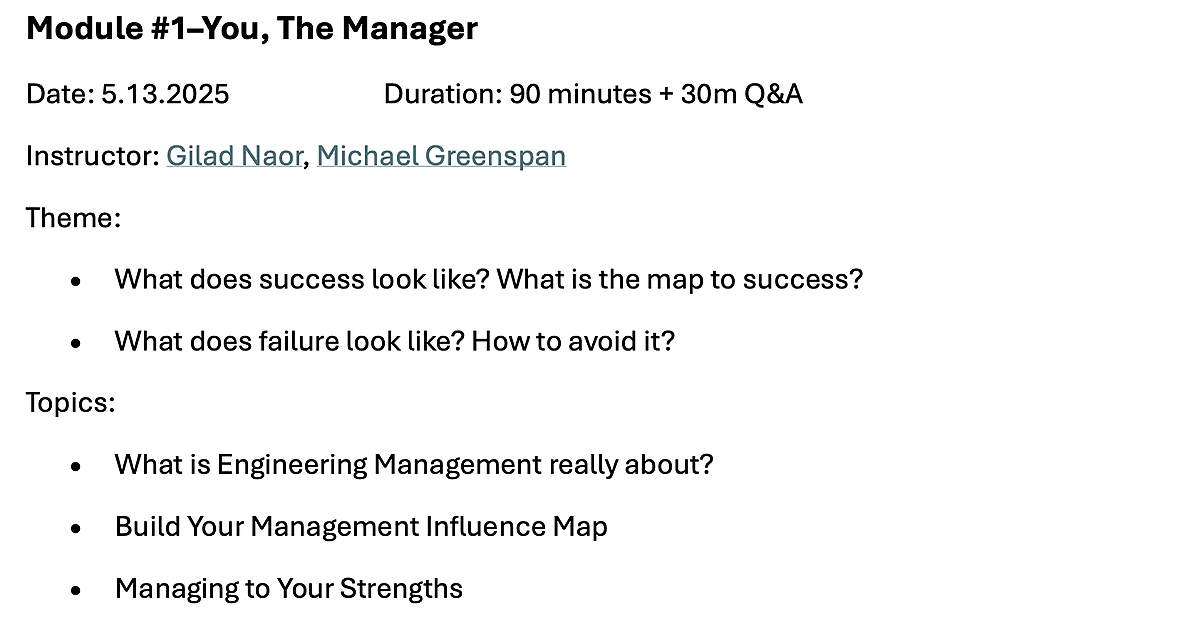Click the Theme: section label
This screenshot has width=1200, height=628.
tap(73, 217)
